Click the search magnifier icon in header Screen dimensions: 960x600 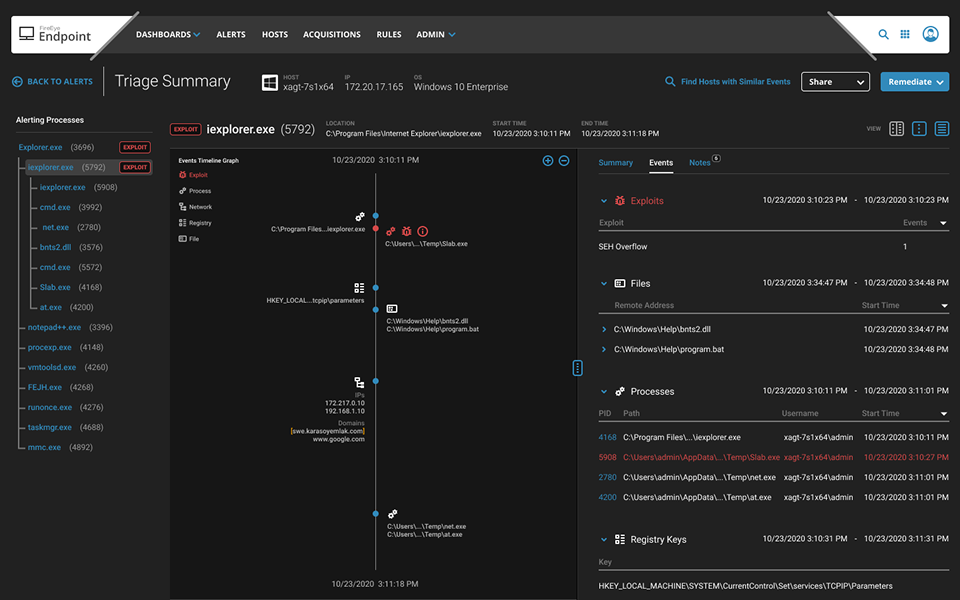[x=883, y=34]
